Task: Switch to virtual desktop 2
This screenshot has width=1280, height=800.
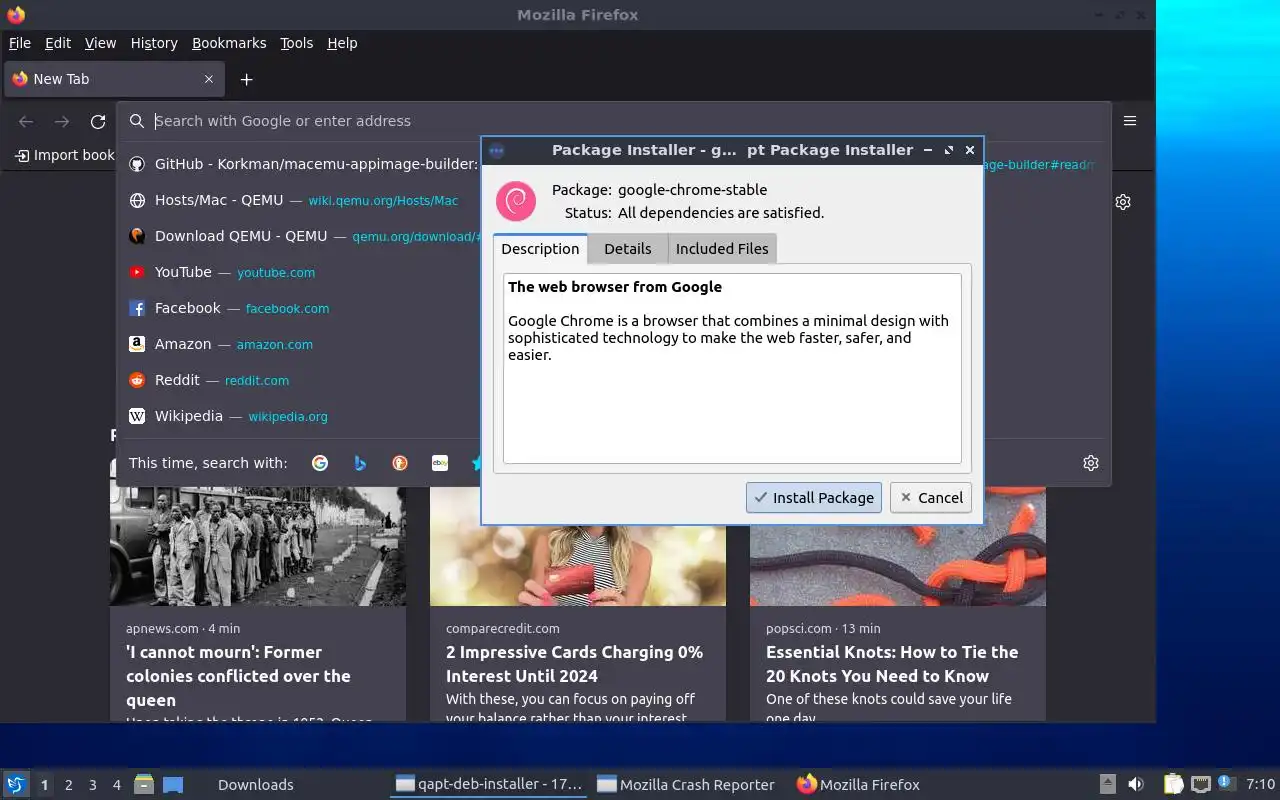Action: pos(69,785)
